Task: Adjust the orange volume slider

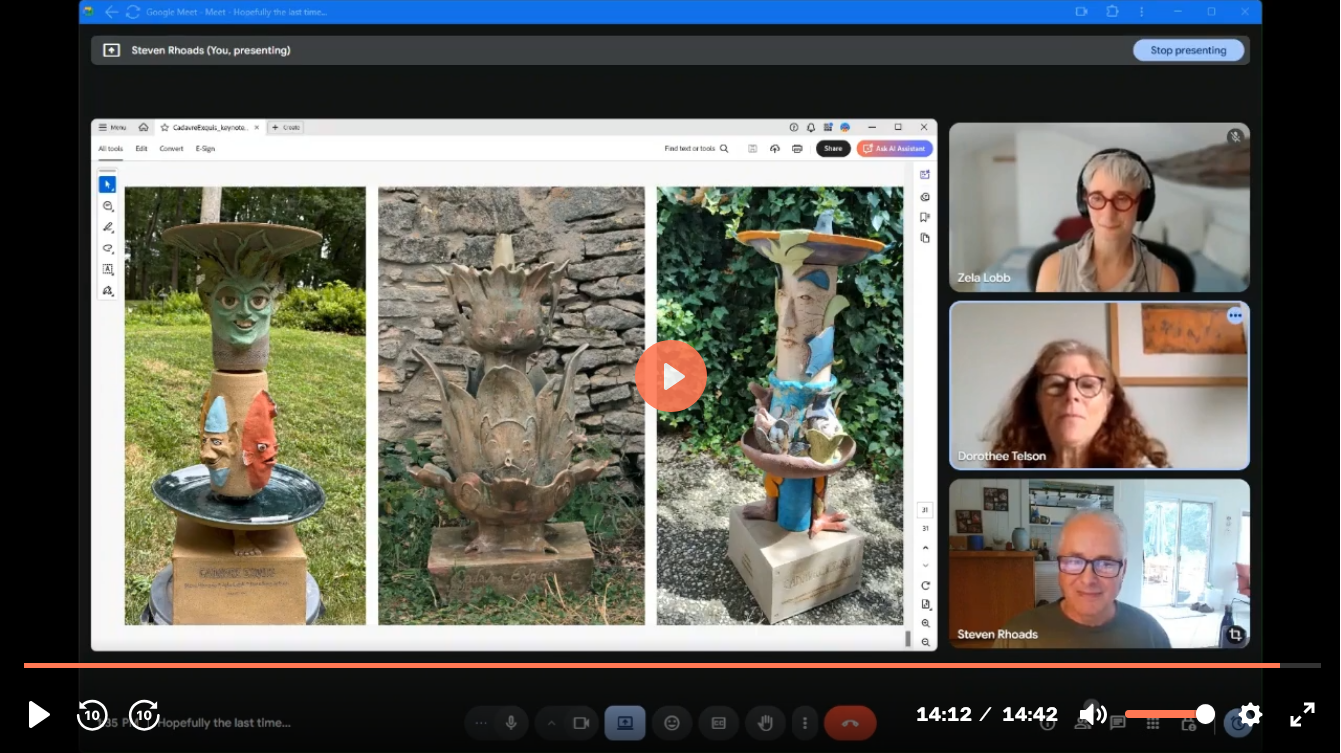Action: [x=1165, y=714]
